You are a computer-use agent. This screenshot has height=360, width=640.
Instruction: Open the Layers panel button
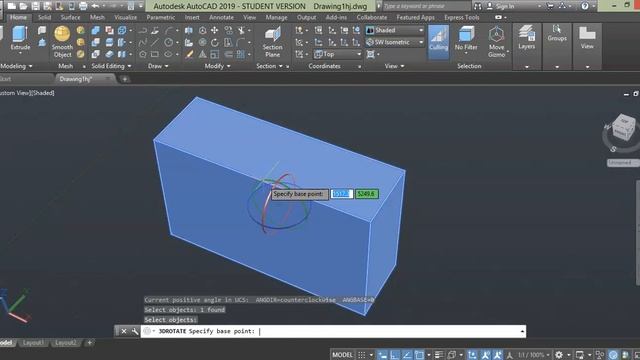pyautogui.click(x=527, y=38)
